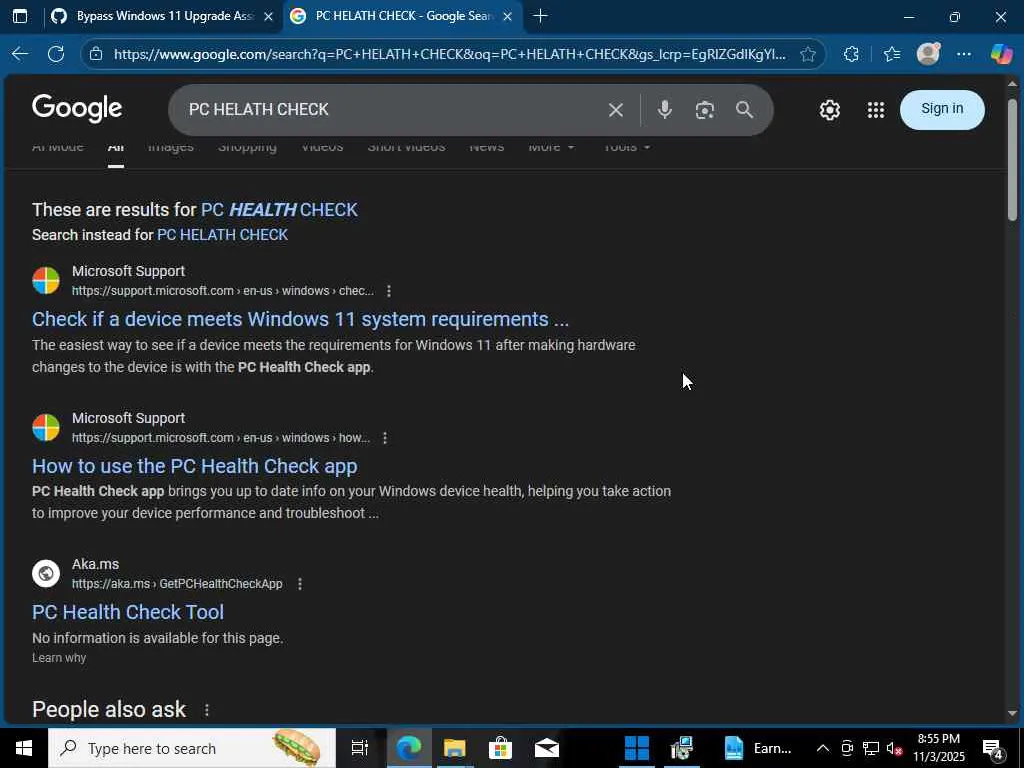
Task: Search by image with camera icon
Action: coord(704,110)
